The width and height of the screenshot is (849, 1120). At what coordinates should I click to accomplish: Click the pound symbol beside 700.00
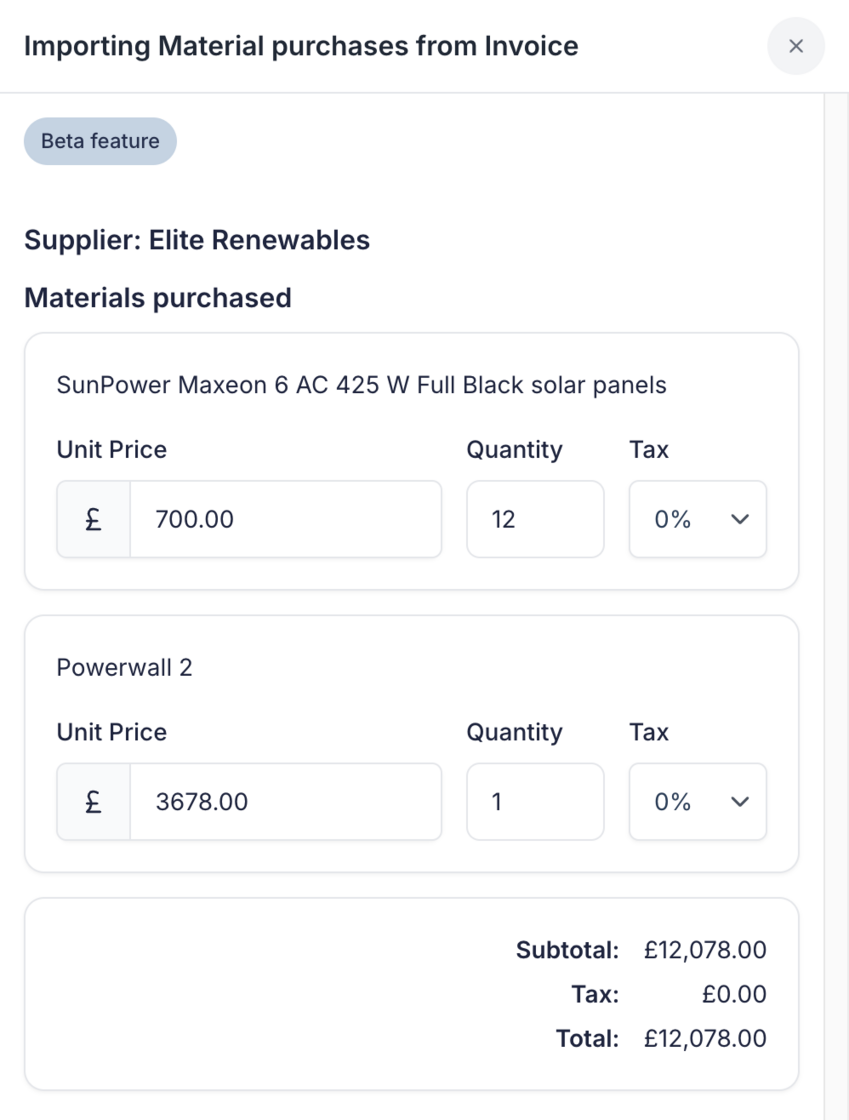93,519
